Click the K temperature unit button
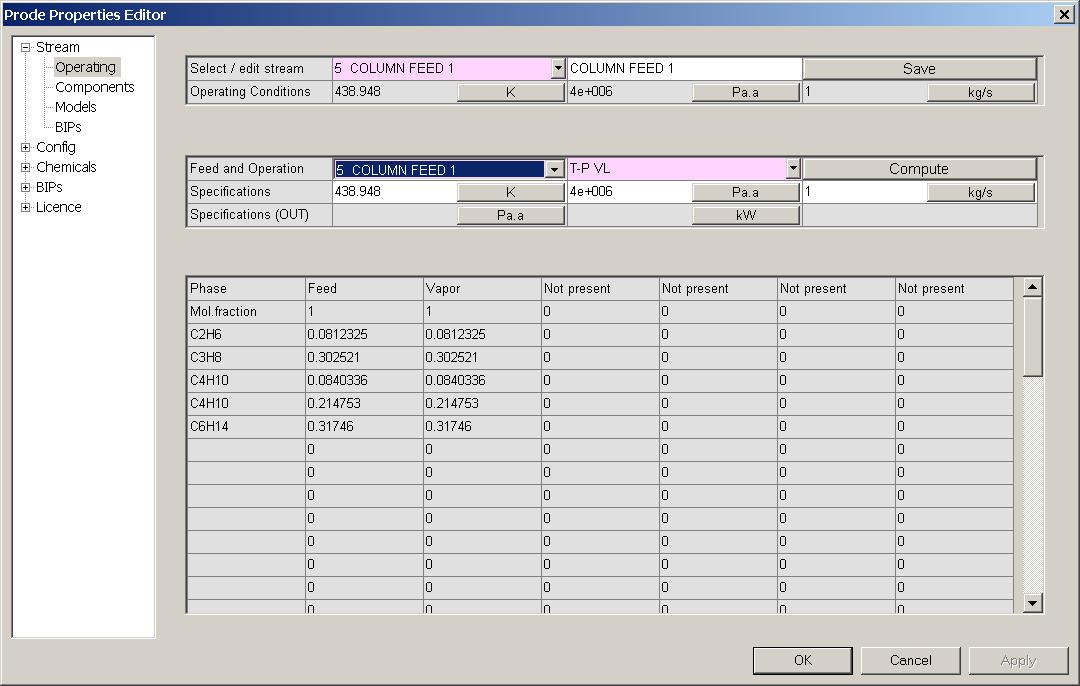This screenshot has height=686, width=1080. coord(510,91)
